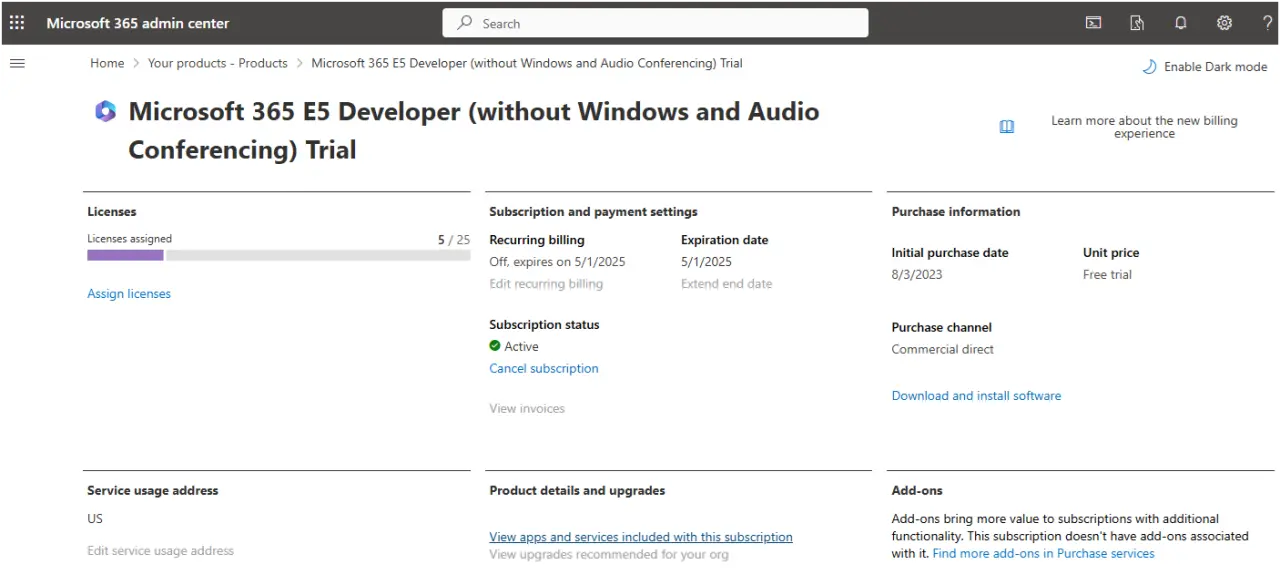Click the current product breadcrumb text
Screen dimensions: 1280x585
click(x=527, y=63)
